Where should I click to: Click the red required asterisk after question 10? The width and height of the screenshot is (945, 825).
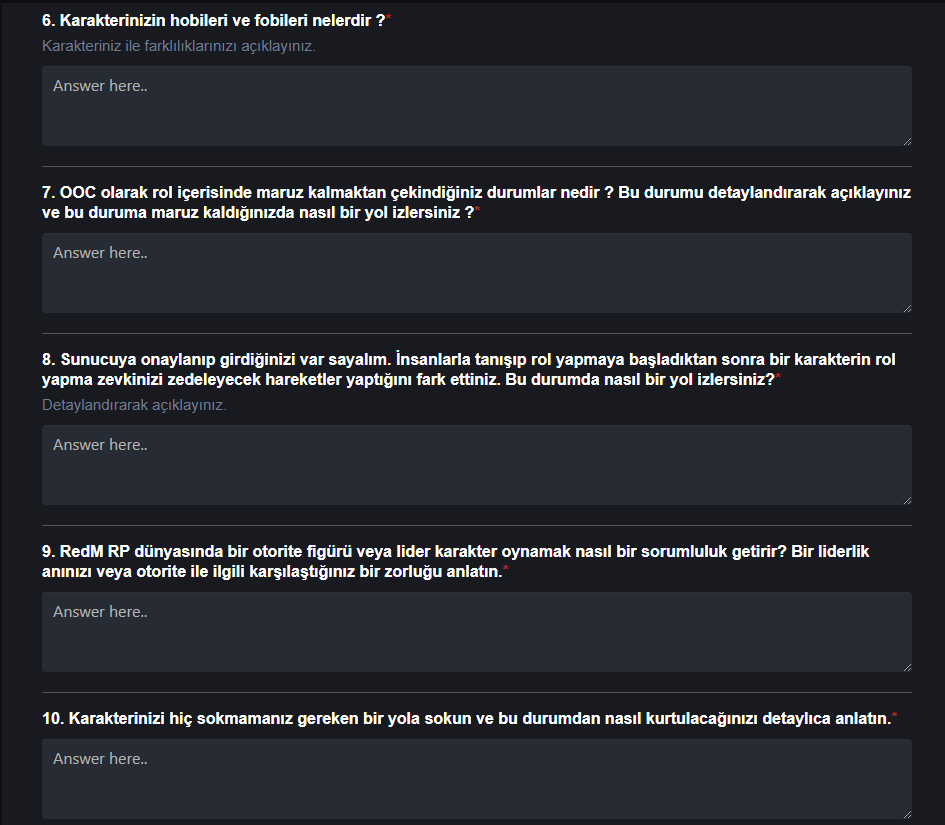[x=894, y=715]
